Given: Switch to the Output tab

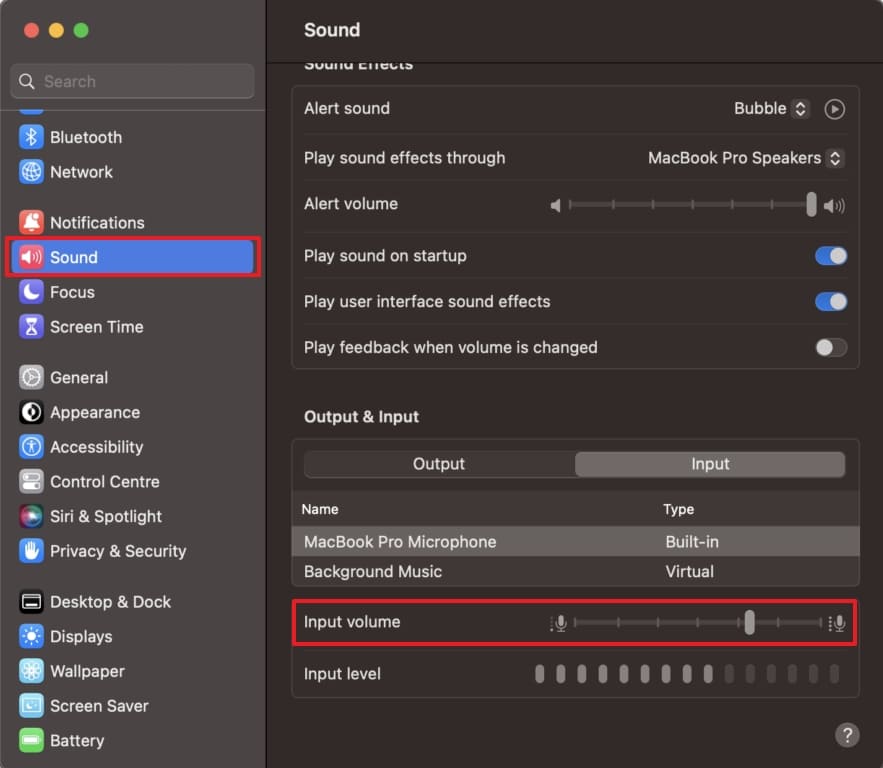Looking at the screenshot, I should (x=439, y=464).
